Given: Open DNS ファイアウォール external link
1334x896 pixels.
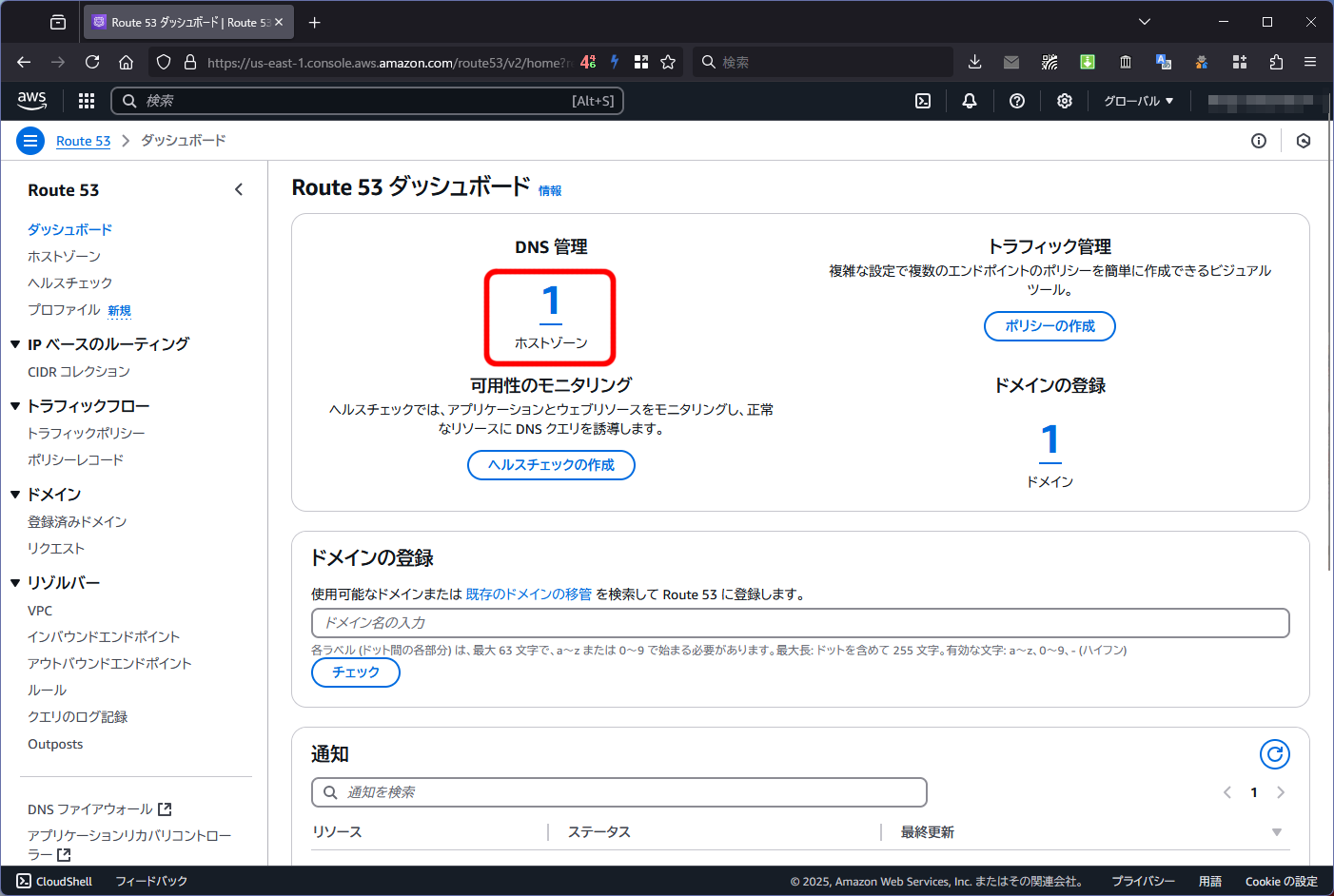Looking at the screenshot, I should tap(99, 809).
